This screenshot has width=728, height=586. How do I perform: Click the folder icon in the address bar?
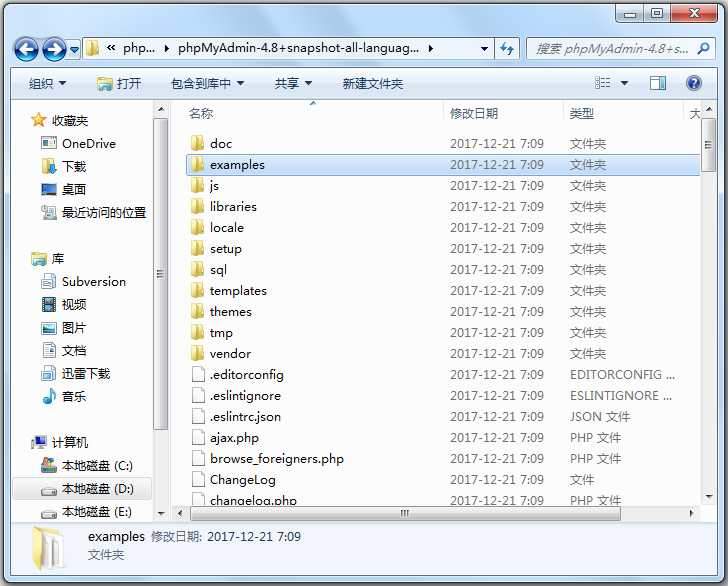92,48
